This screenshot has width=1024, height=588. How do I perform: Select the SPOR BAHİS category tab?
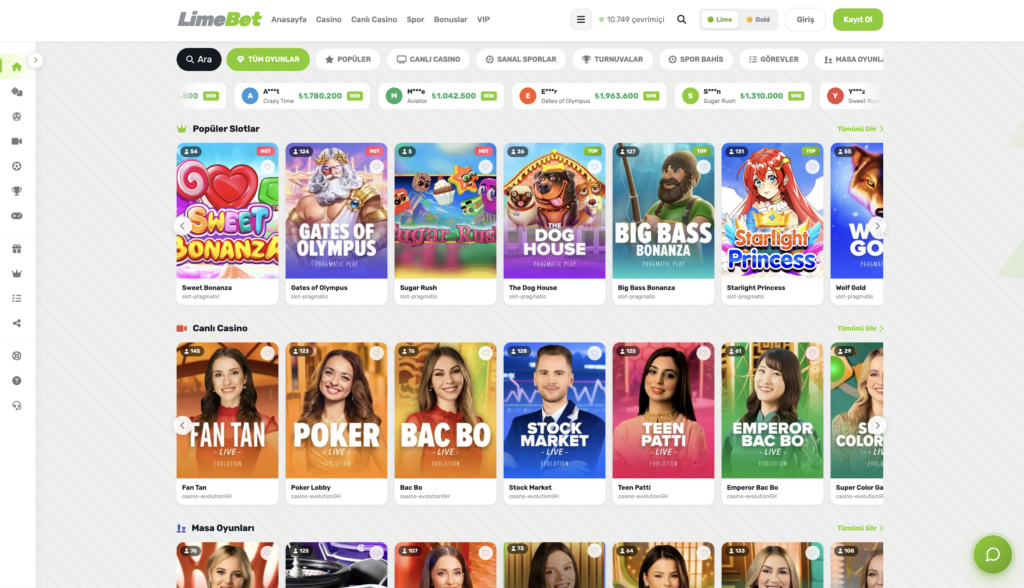(696, 59)
